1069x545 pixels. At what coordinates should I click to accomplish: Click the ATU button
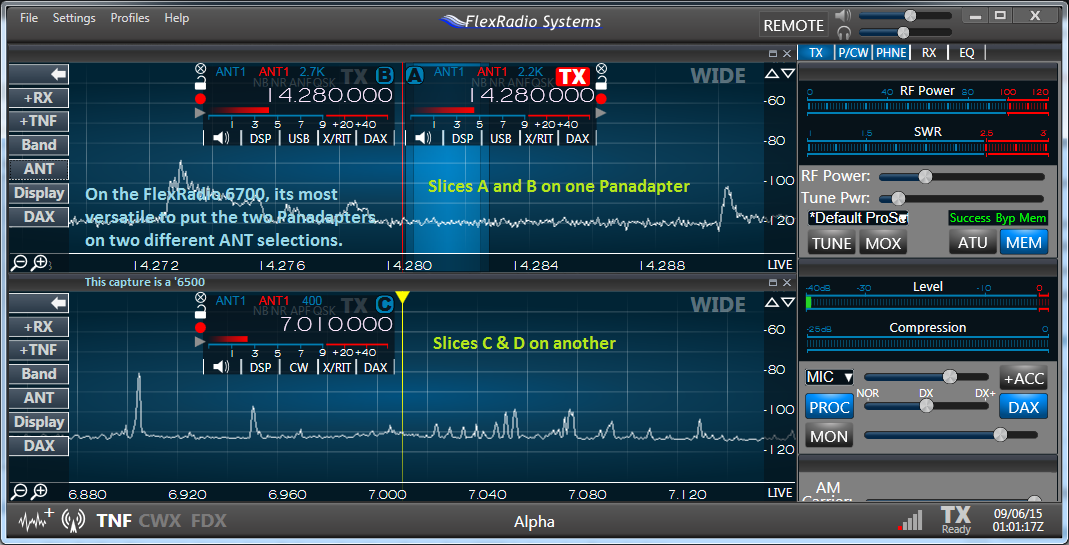(973, 242)
